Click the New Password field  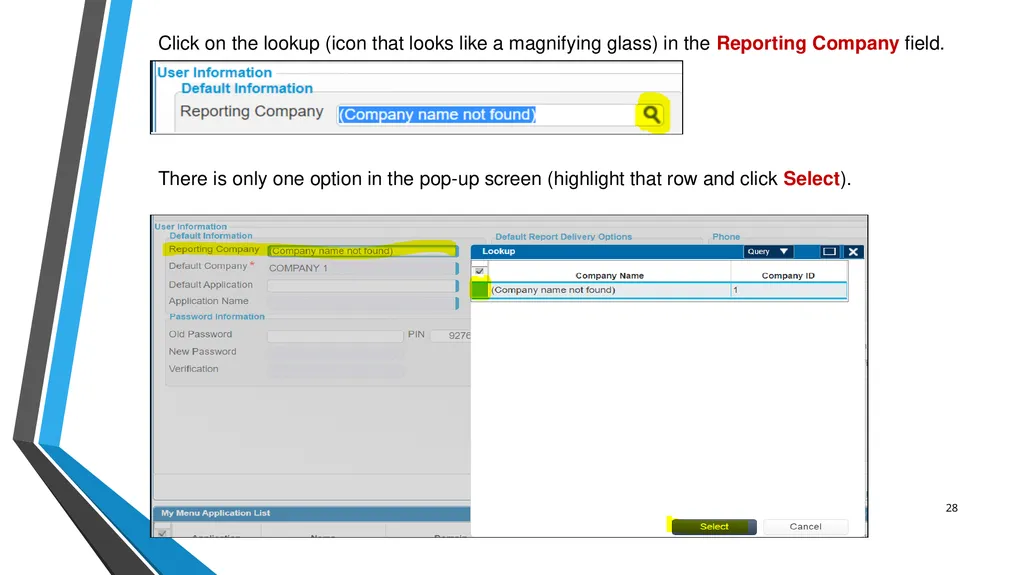point(335,352)
